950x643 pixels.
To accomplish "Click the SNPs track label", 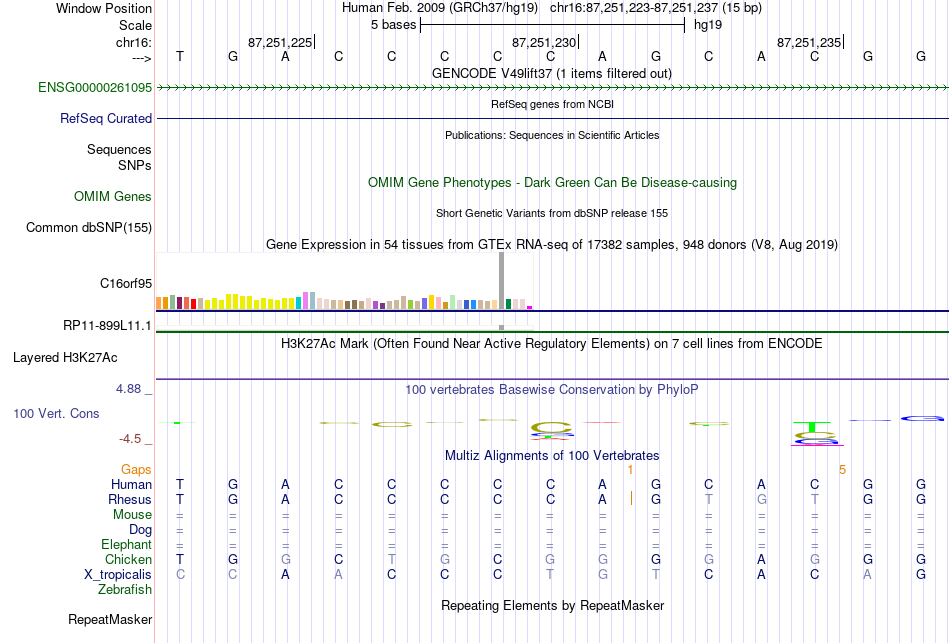I will click(x=135, y=165).
